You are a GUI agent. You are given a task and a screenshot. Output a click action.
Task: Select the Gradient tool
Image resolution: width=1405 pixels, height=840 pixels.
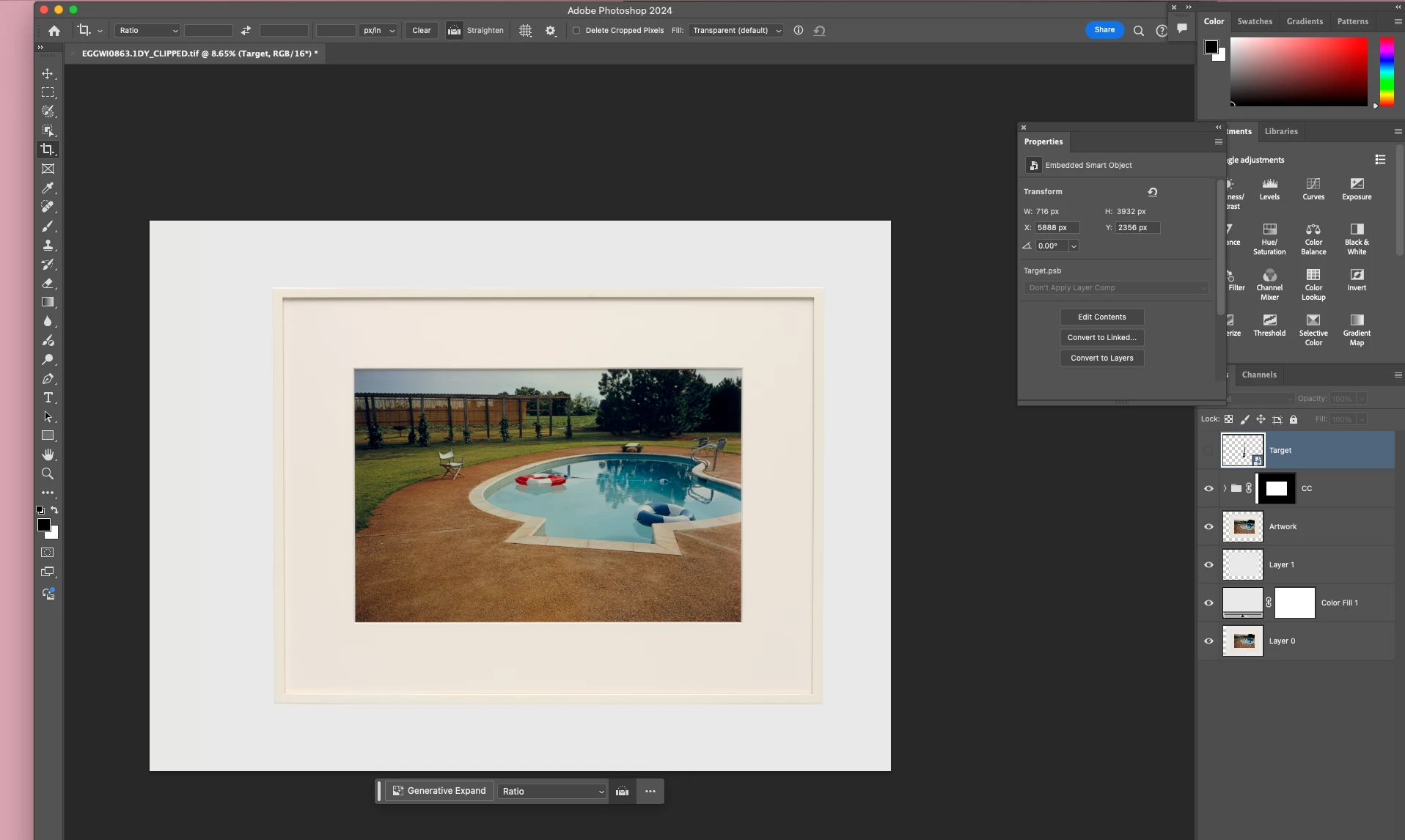[48, 303]
